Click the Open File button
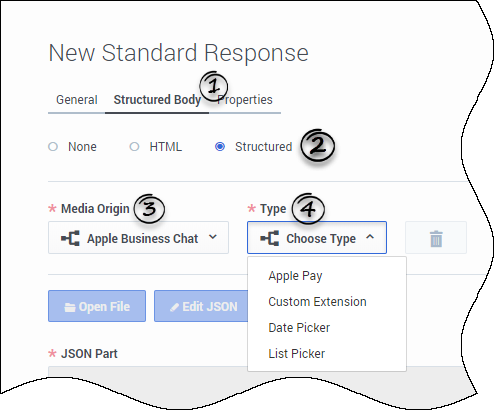This screenshot has width=495, height=411. (x=97, y=306)
